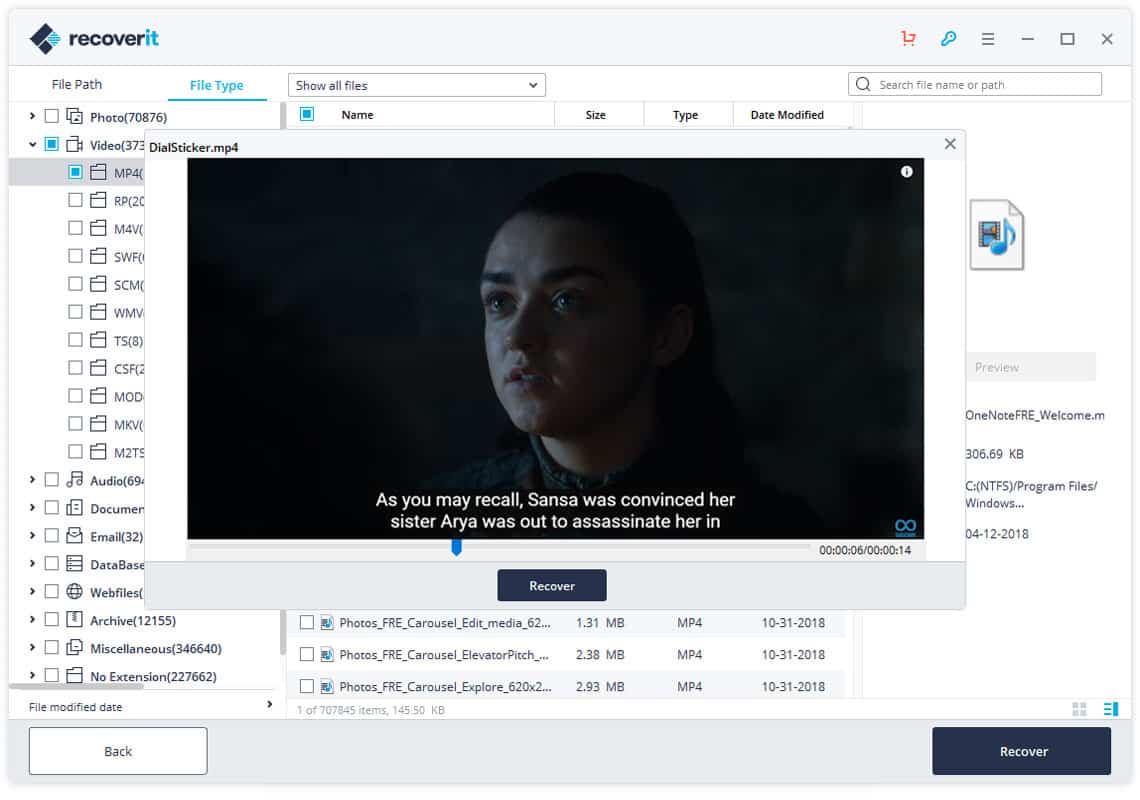Click the Audio category music icon

pyautogui.click(x=74, y=480)
